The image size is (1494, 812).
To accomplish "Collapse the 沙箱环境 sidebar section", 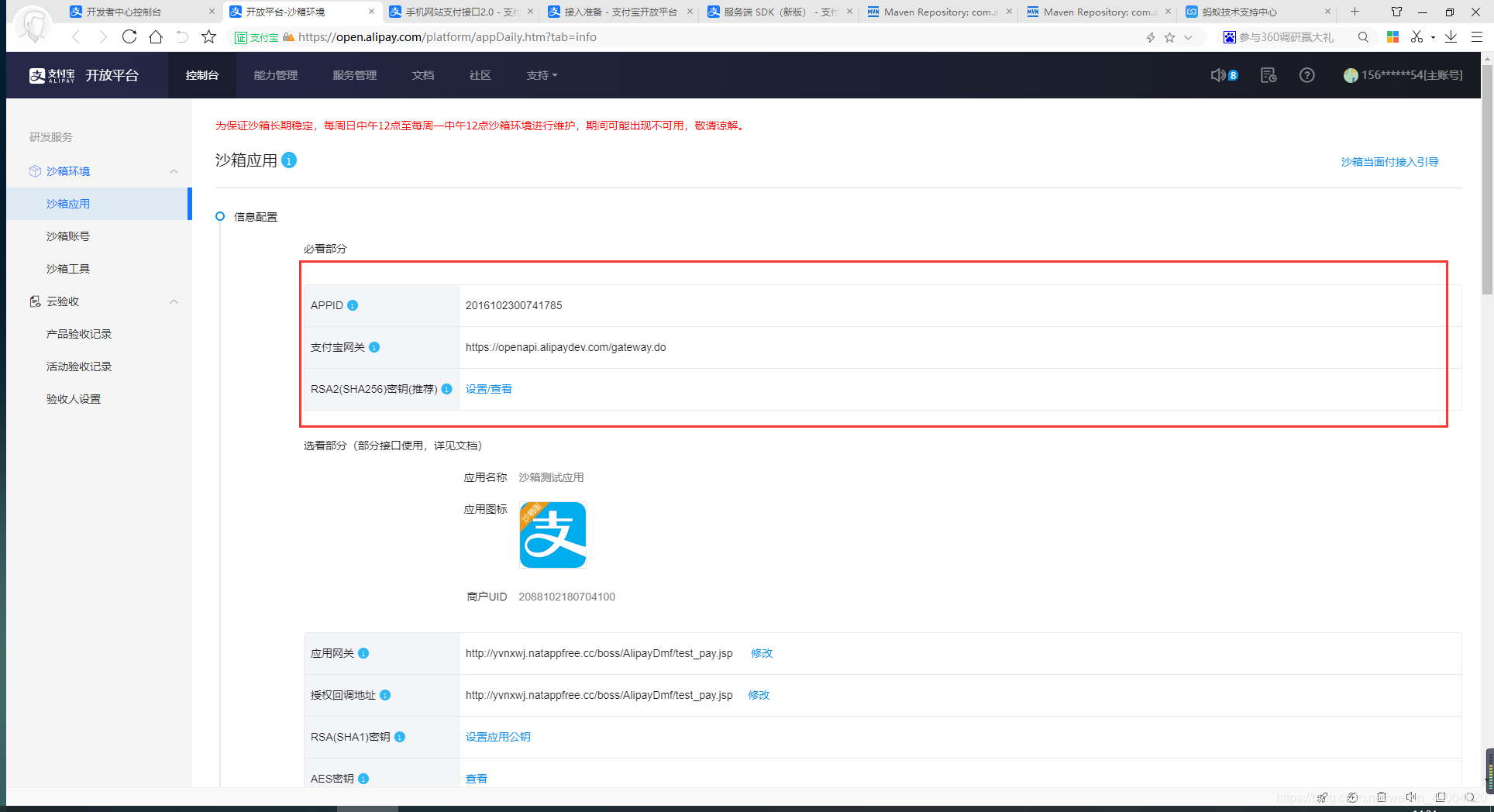I will 174,171.
